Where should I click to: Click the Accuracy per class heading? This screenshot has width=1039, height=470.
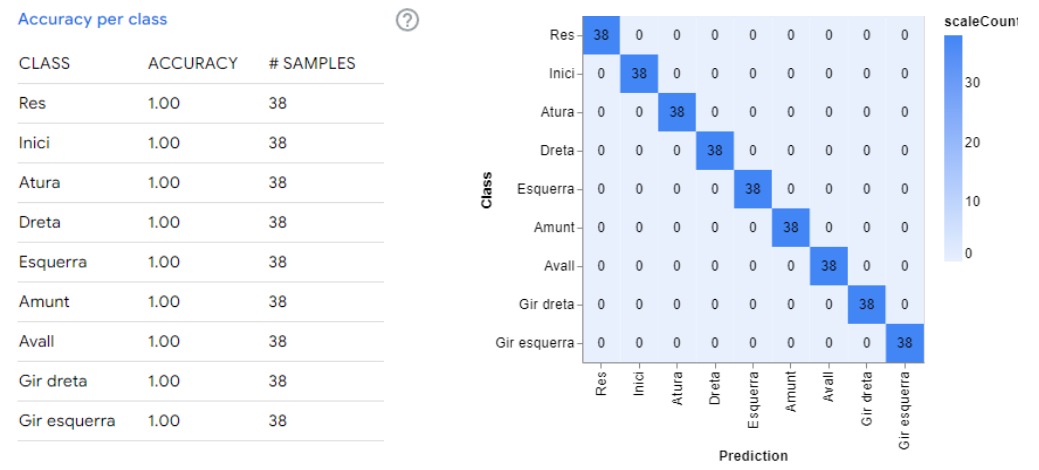click(x=92, y=19)
